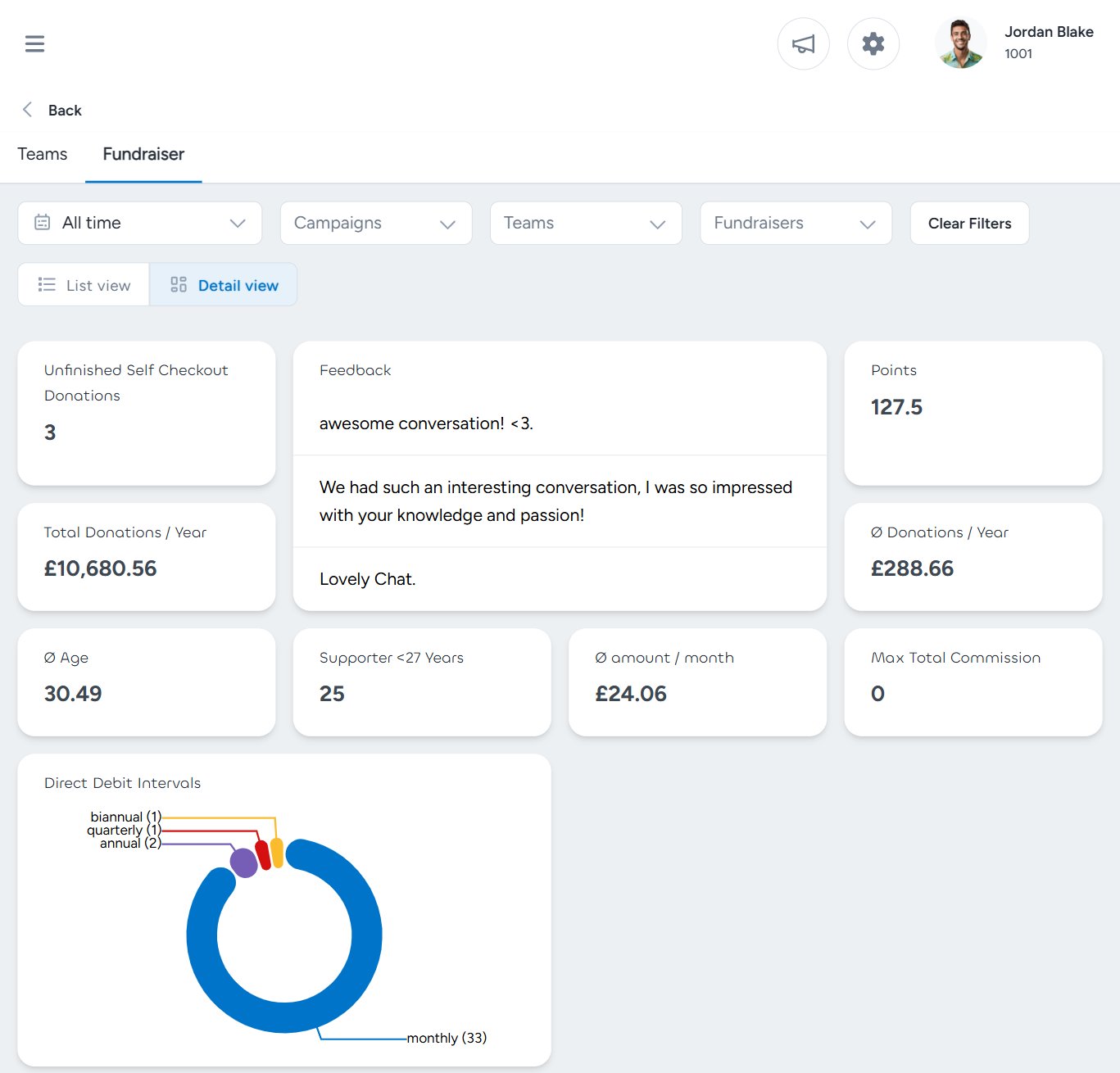Click the Clear Filters button
This screenshot has width=1120, height=1073.
[969, 223]
